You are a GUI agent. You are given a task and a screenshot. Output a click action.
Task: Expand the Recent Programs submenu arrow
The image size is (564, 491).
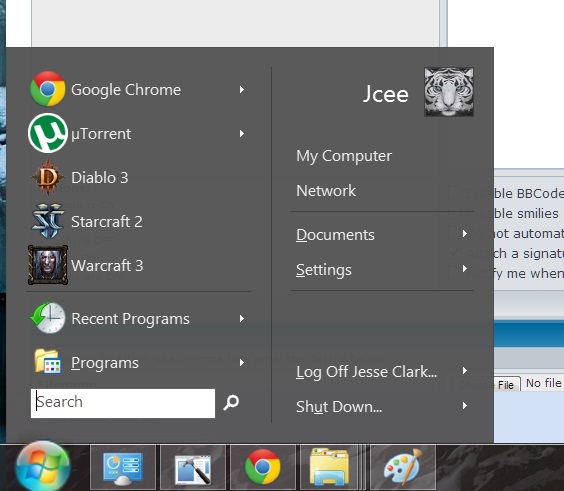[x=242, y=318]
